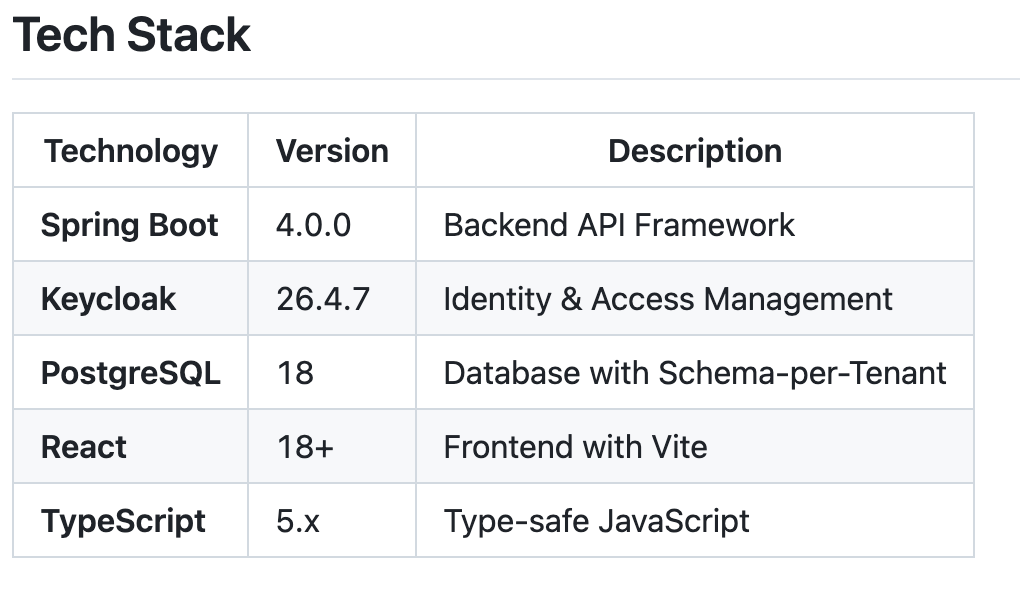1020x590 pixels.
Task: Click the Technology column header
Action: [130, 151]
